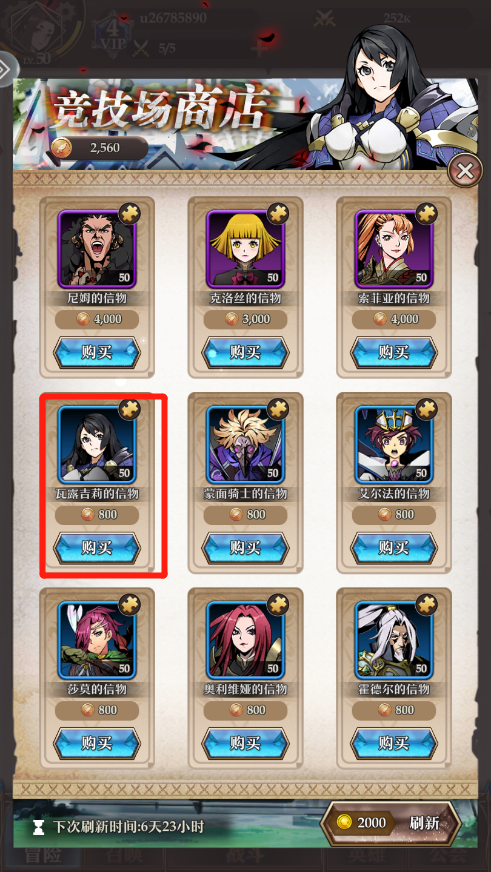Click 购买 under 蒙面骑士的信物

point(245,548)
